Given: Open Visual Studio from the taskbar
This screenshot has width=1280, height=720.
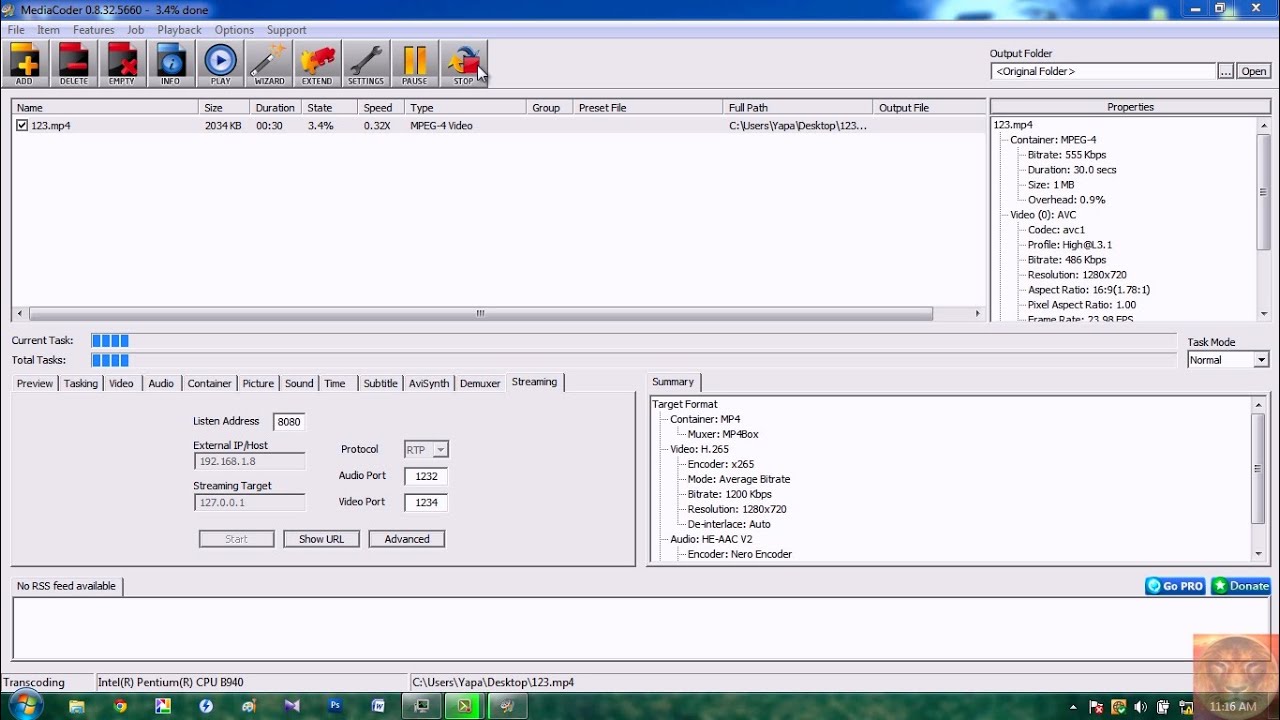Looking at the screenshot, I should [292, 706].
